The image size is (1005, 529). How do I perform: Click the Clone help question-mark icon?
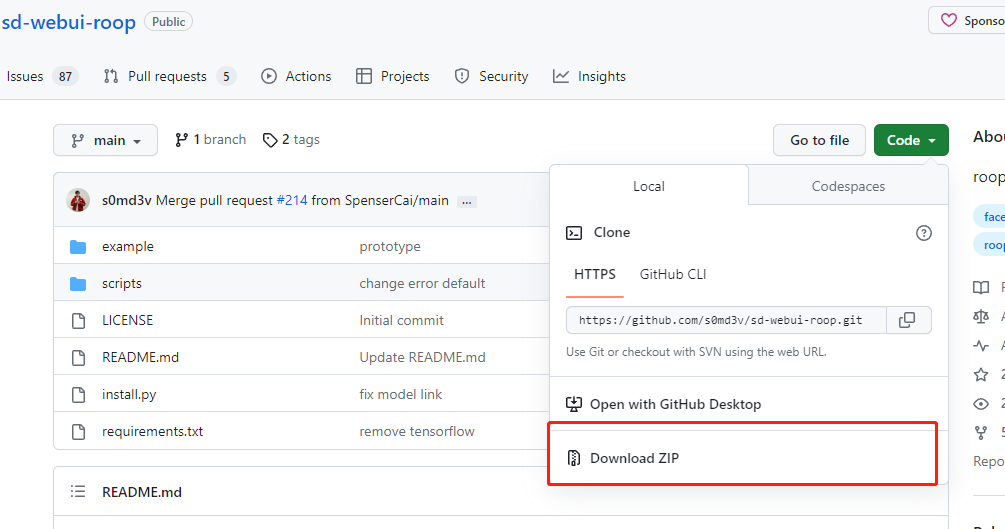pos(924,233)
